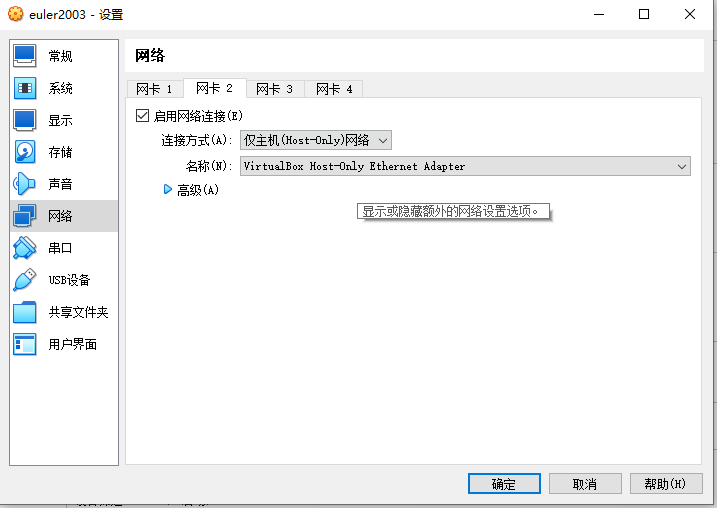Open the 共享文件夹 folder icon
This screenshot has width=717, height=508.
[25, 312]
